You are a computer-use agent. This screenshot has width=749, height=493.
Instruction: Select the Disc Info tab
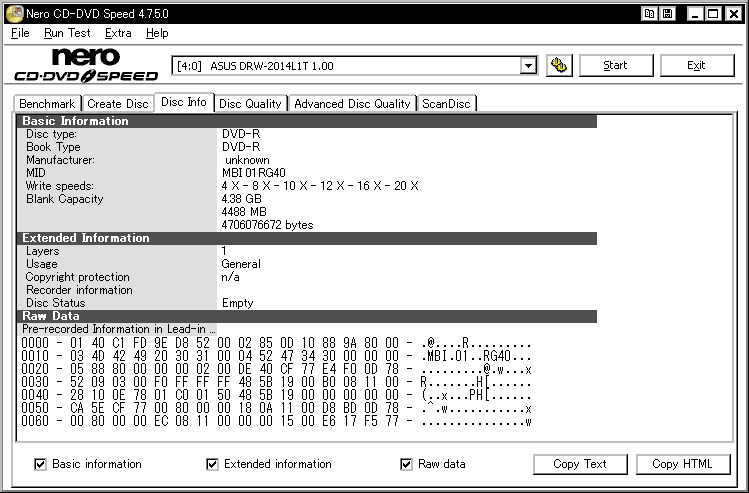tap(184, 102)
